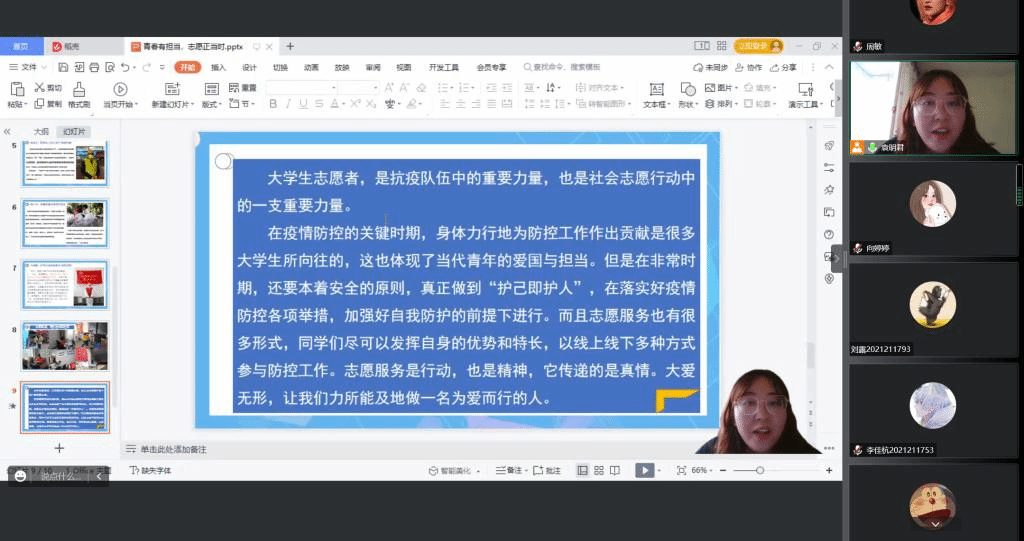1024x541 pixels.
Task: Expand the File (文件) menu
Action: (x=27, y=67)
